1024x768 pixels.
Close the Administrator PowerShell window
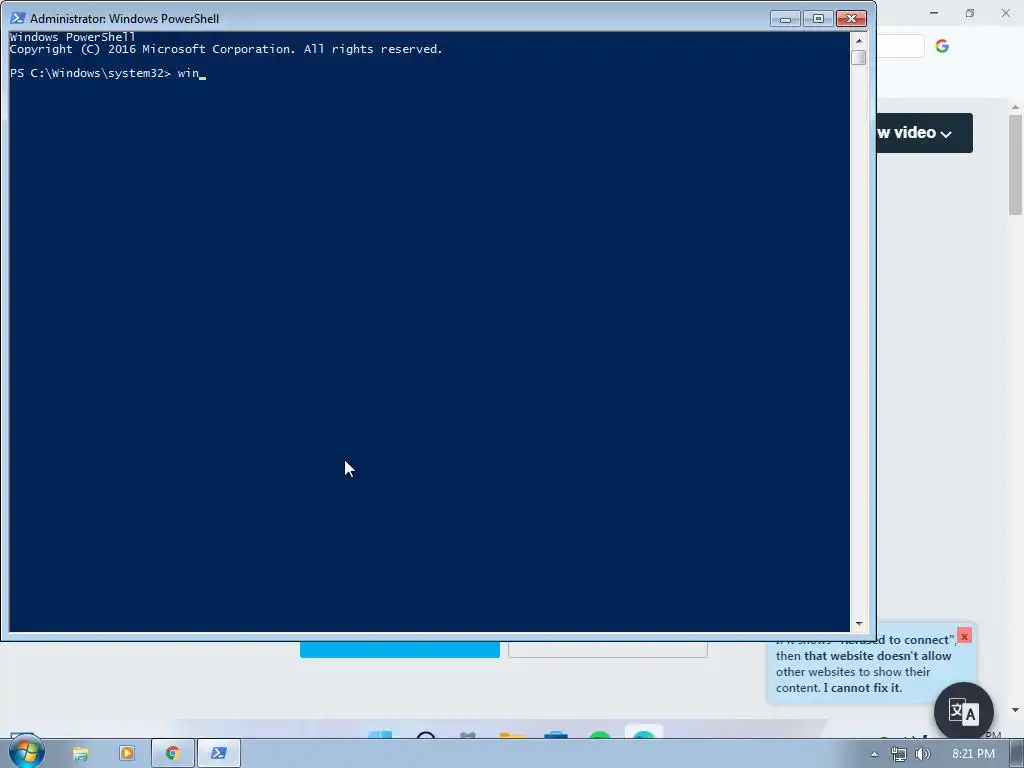coord(852,19)
